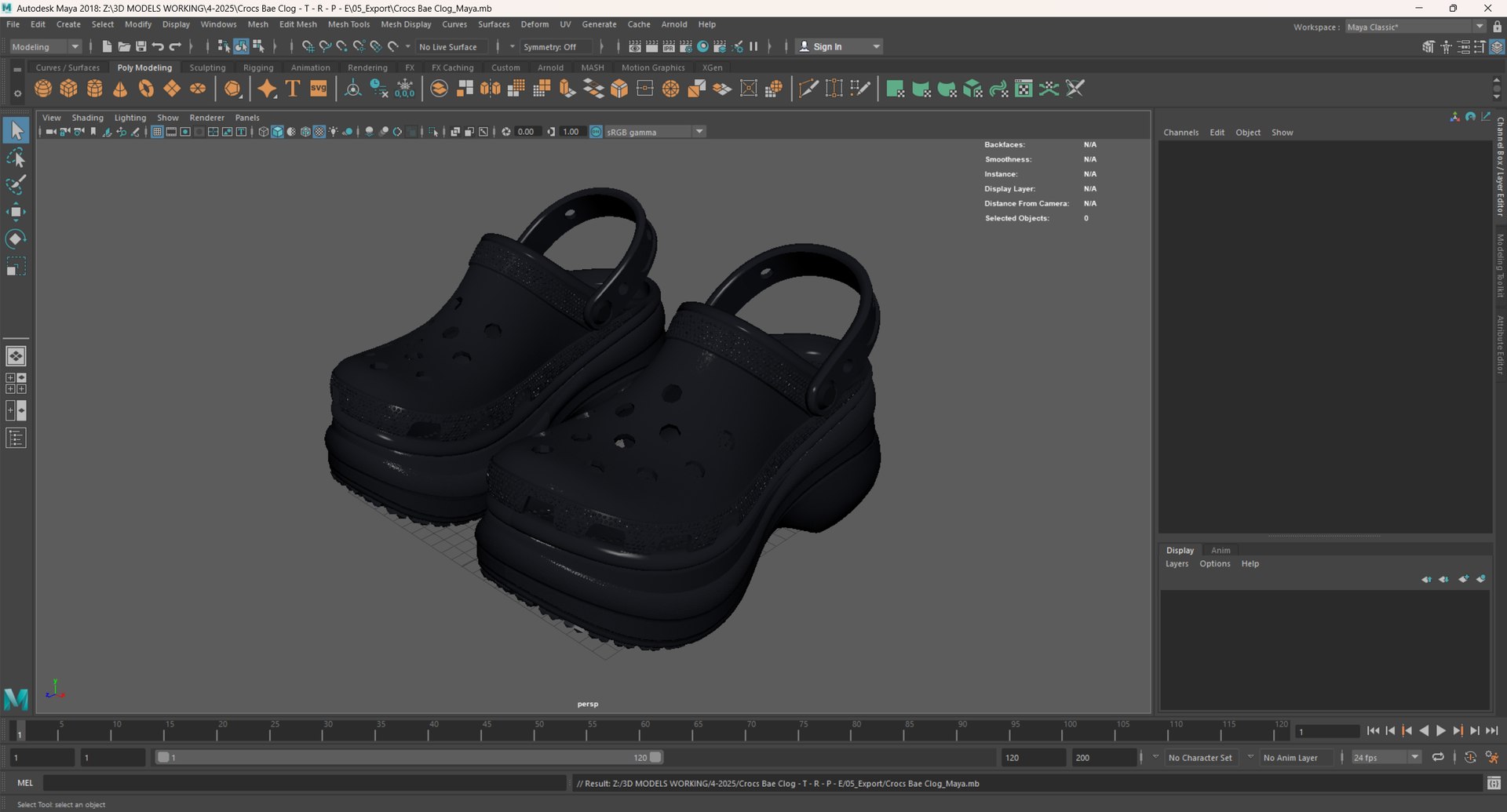1507x812 pixels.
Task: Click the gamma value field 1.00
Action: pos(571,132)
